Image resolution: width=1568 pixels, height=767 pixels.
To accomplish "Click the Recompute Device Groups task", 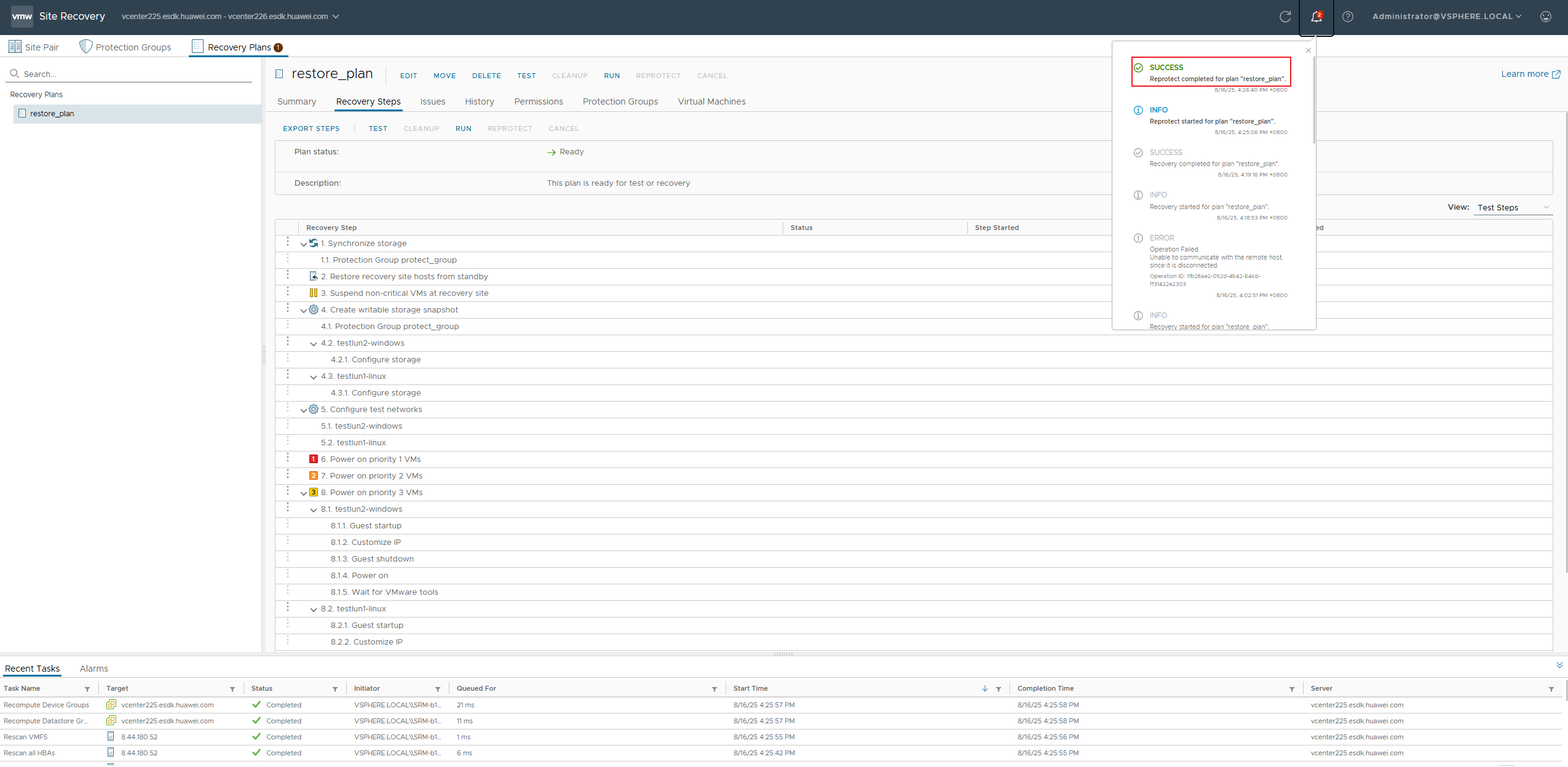I will [x=46, y=705].
